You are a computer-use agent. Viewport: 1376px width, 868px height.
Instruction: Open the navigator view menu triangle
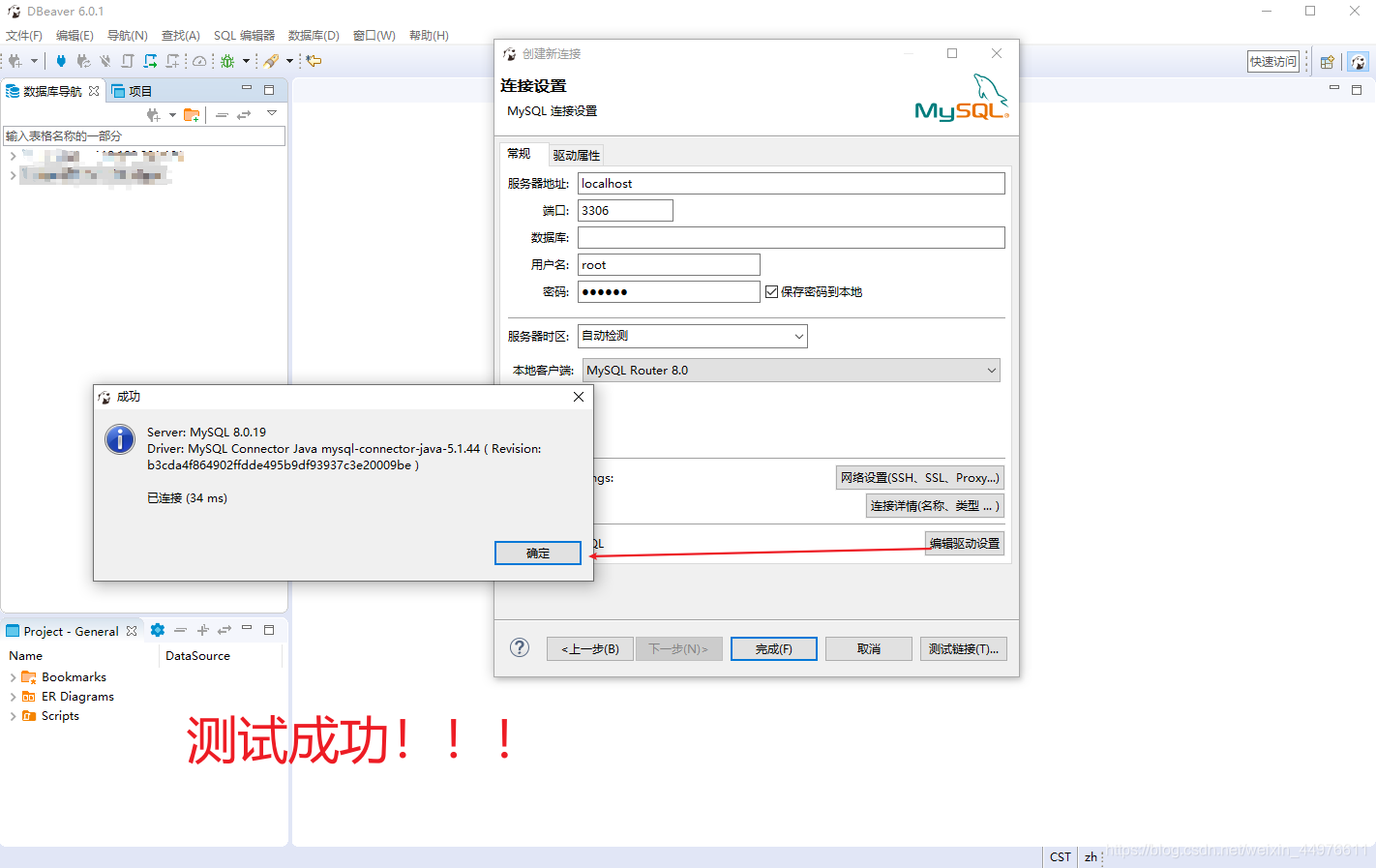click(x=272, y=113)
